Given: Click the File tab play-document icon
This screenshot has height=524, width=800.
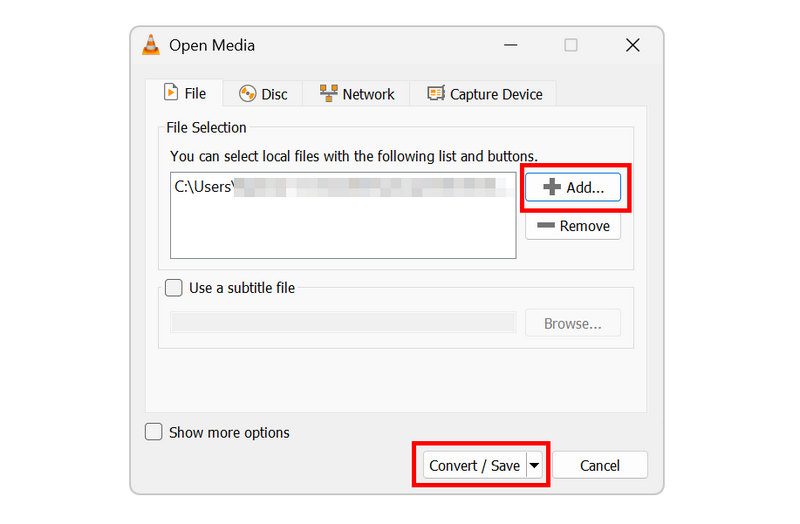Looking at the screenshot, I should coord(171,92).
